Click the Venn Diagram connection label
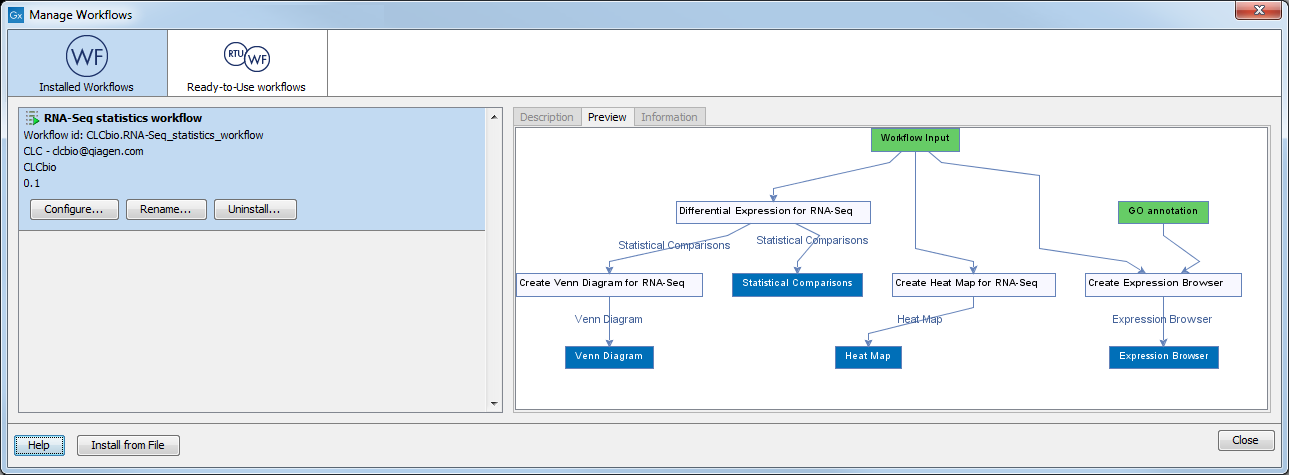 tap(608, 319)
